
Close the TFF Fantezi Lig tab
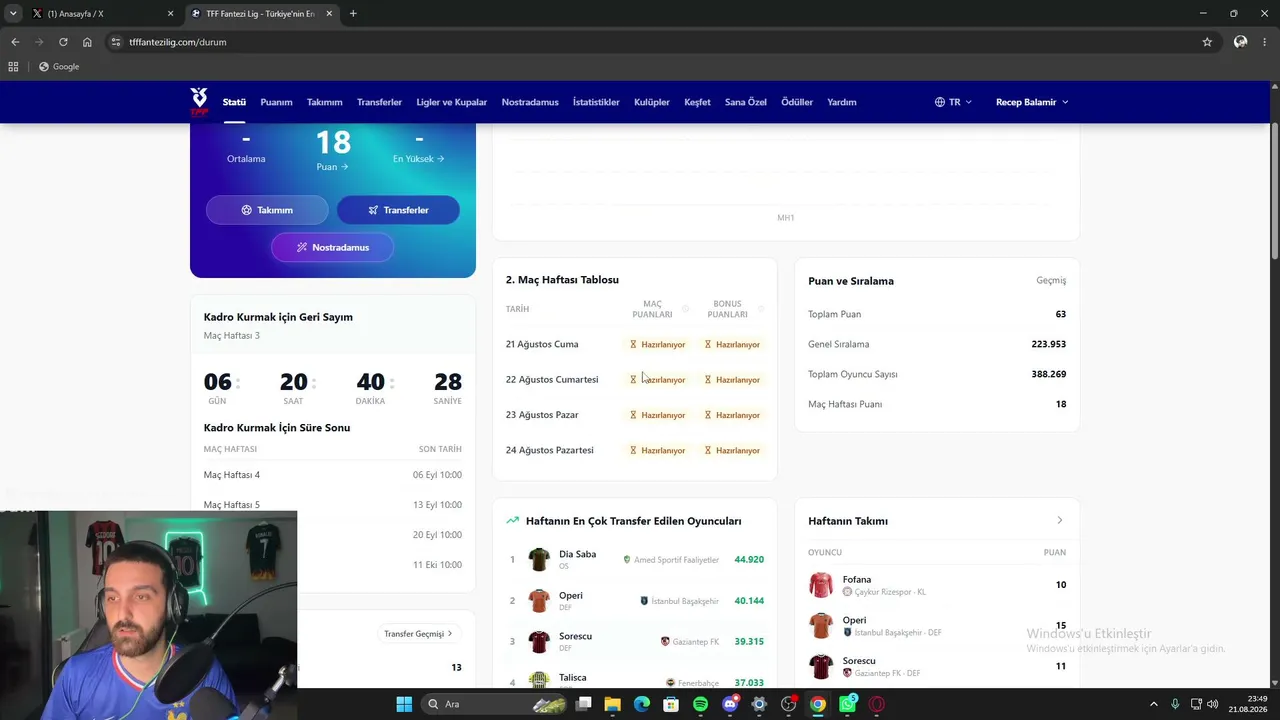click(x=329, y=14)
